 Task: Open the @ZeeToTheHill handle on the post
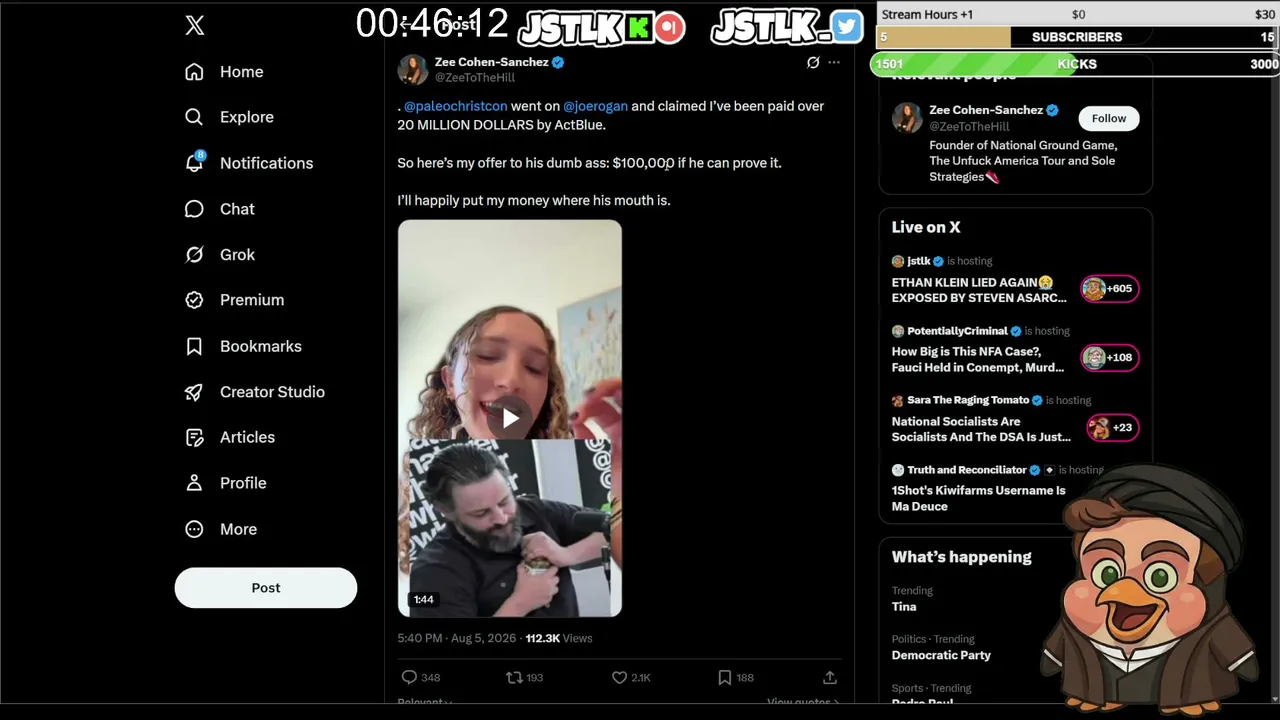pos(475,78)
